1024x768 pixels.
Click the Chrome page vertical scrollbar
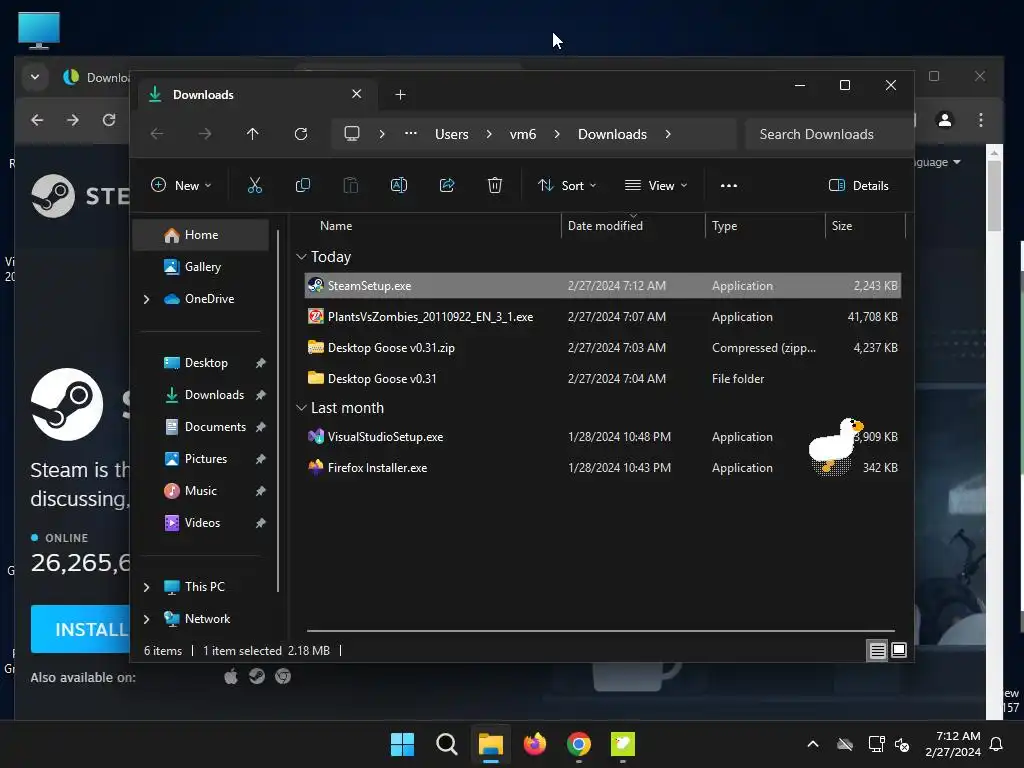pyautogui.click(x=994, y=195)
